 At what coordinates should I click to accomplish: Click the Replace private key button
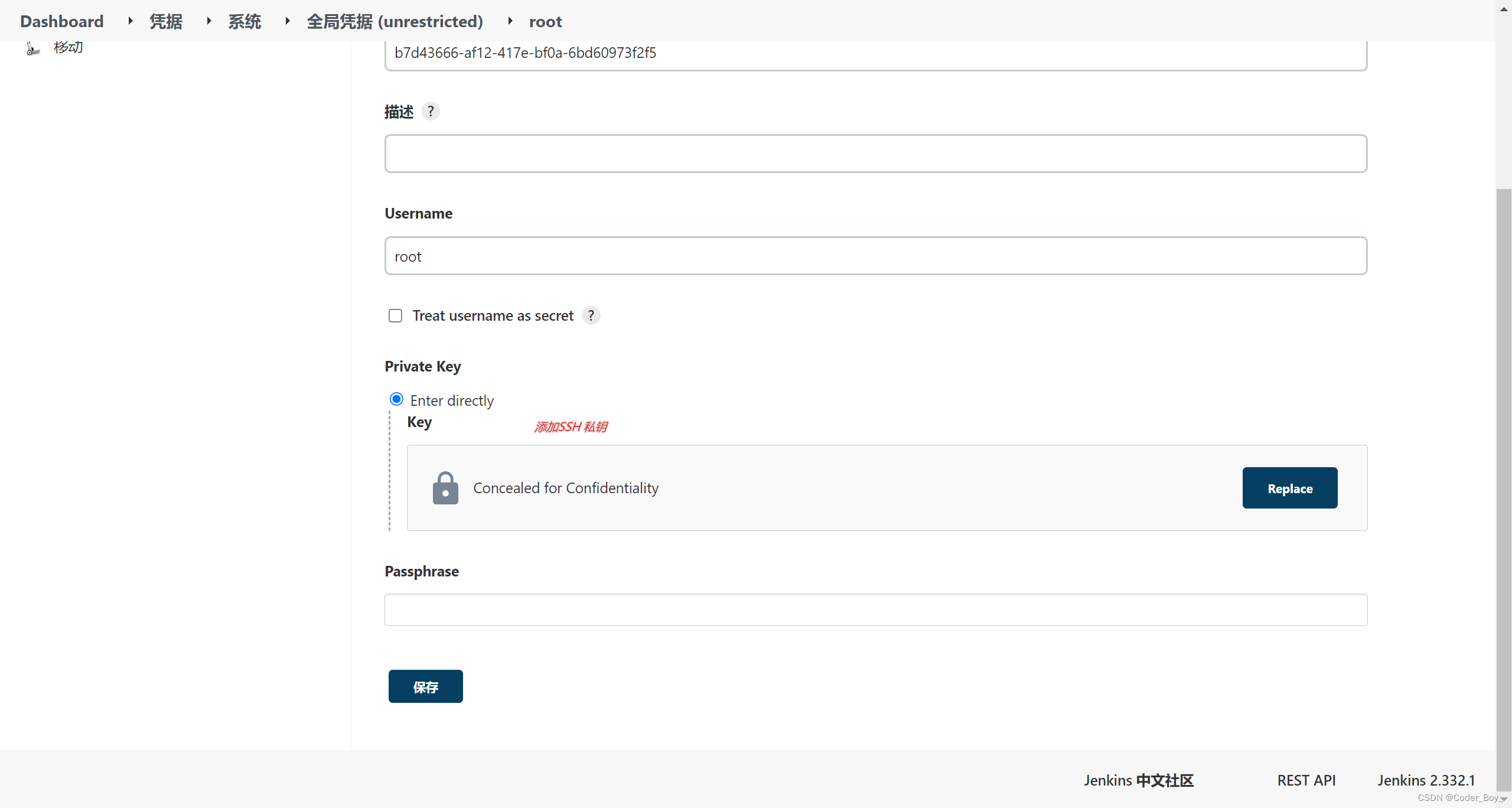1290,488
